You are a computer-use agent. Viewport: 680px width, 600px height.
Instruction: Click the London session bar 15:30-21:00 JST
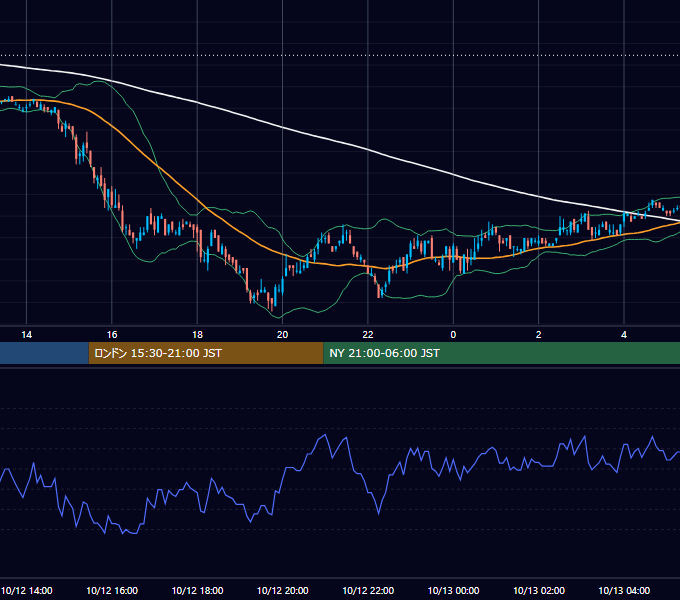tap(206, 353)
